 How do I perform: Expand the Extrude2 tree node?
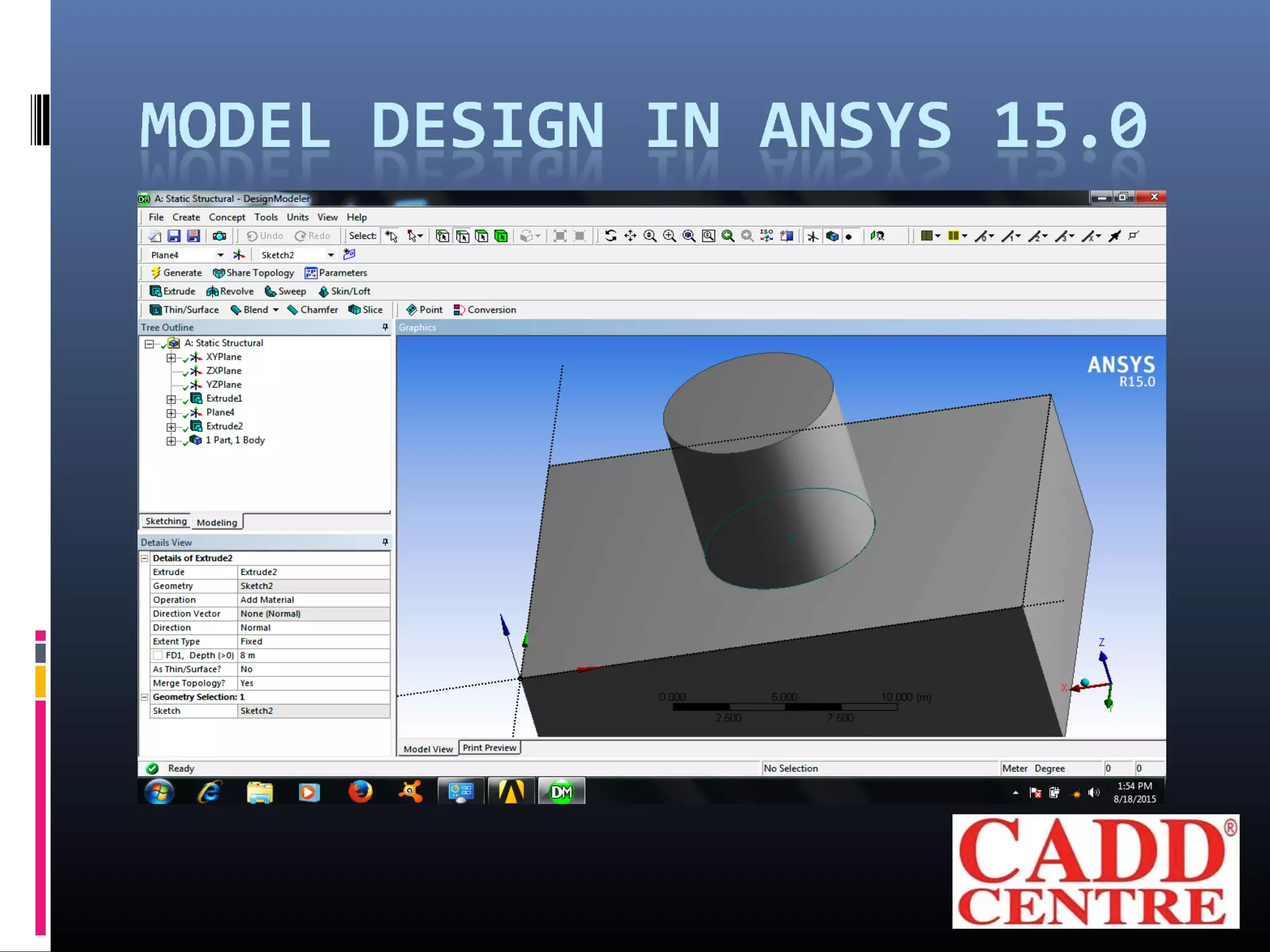[x=171, y=427]
